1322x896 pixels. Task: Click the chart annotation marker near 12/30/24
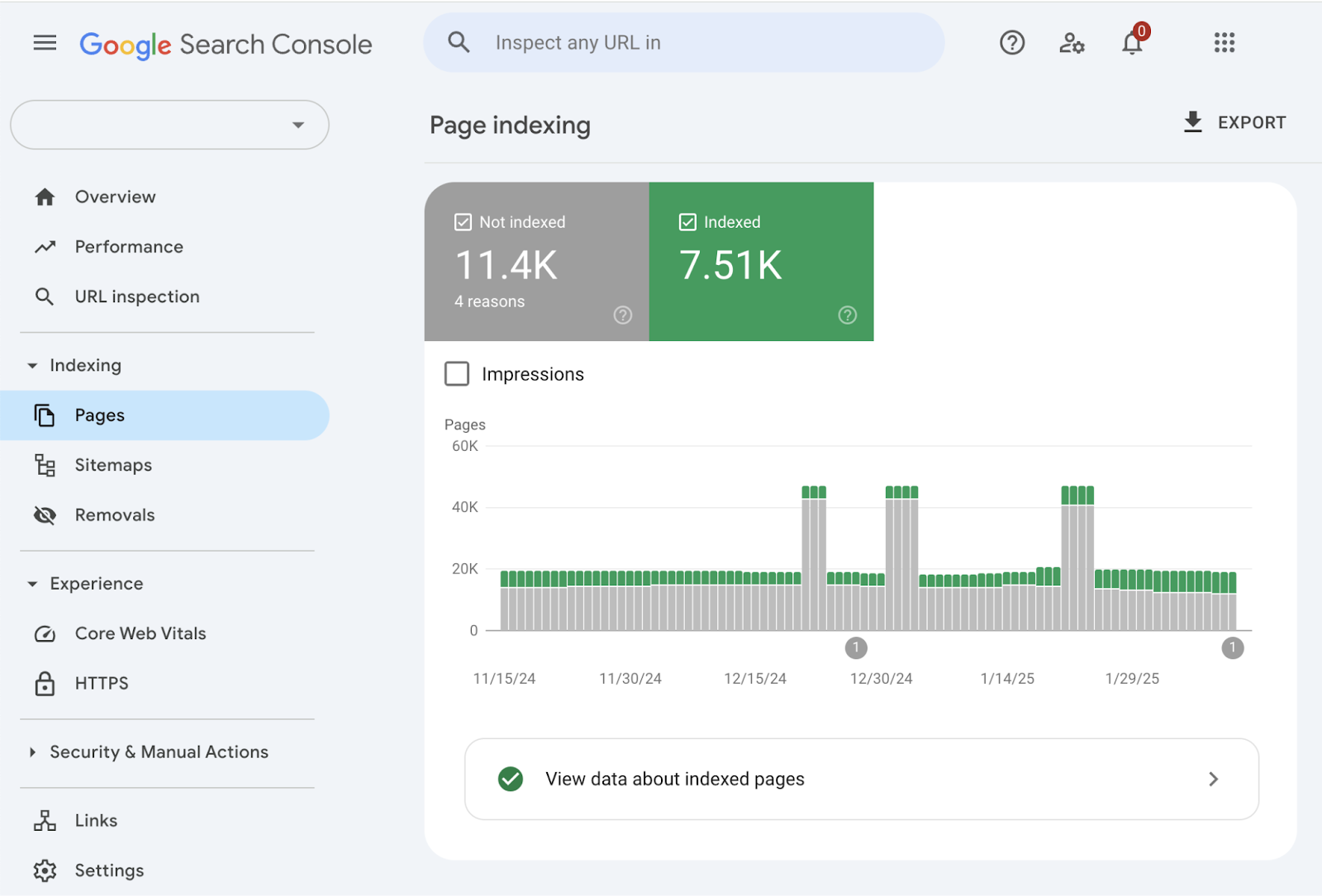click(856, 647)
